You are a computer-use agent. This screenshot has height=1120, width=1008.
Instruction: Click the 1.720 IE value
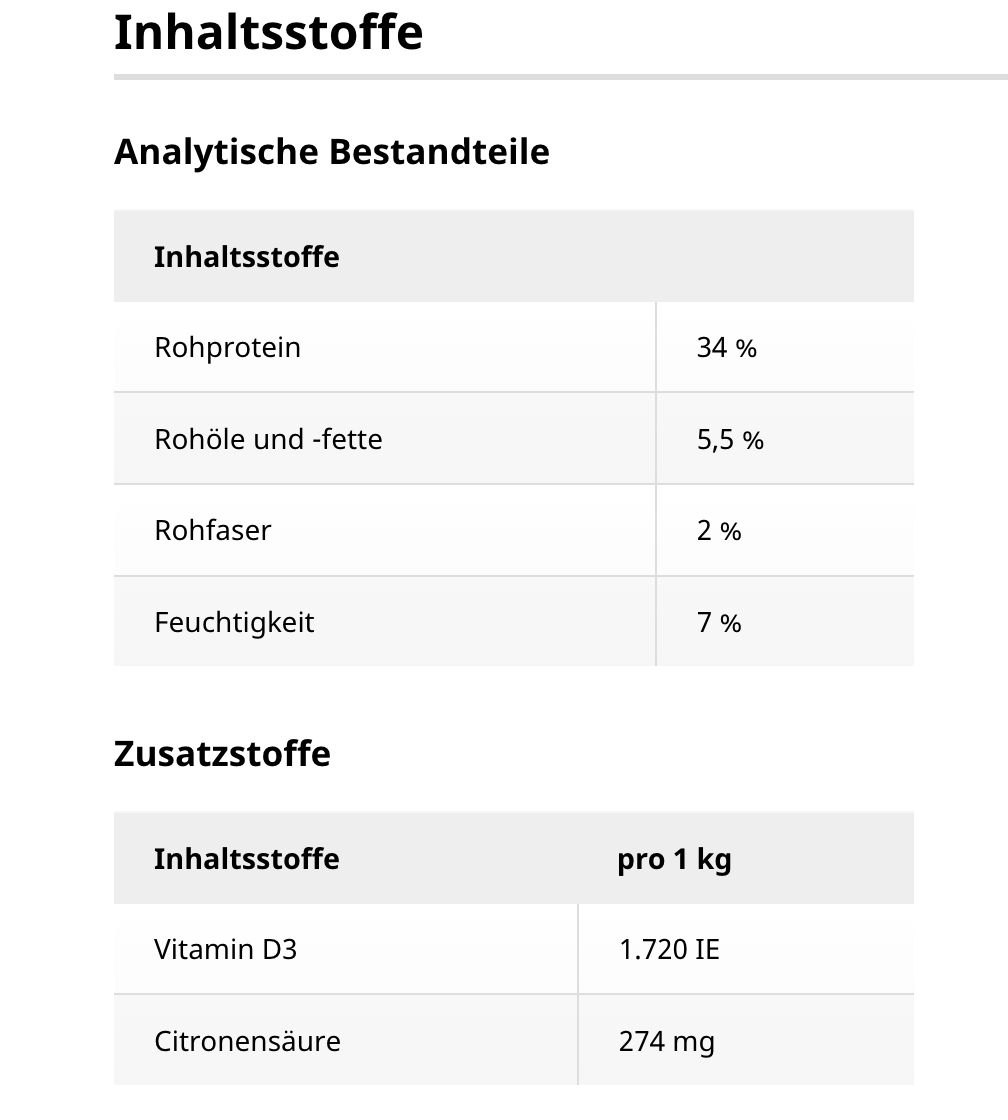click(669, 949)
